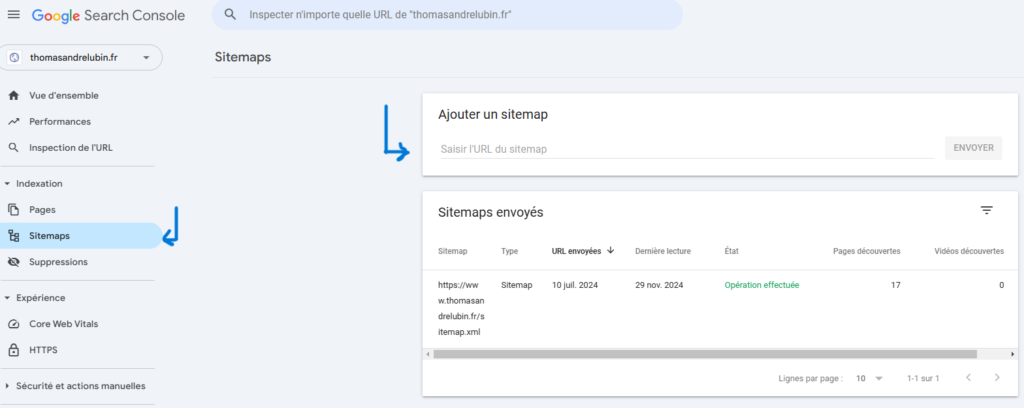Click the Core Web Vitals gauge icon
Viewport: 1024px width, 408px height.
pos(13,324)
